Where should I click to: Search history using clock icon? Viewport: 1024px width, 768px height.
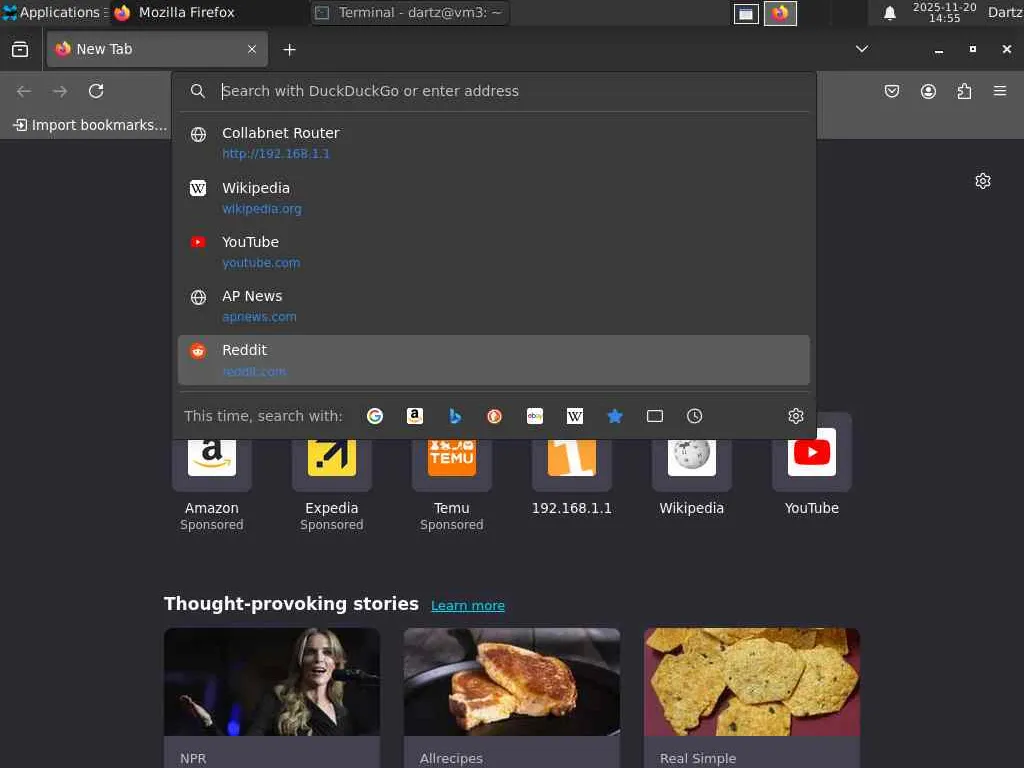pos(694,416)
